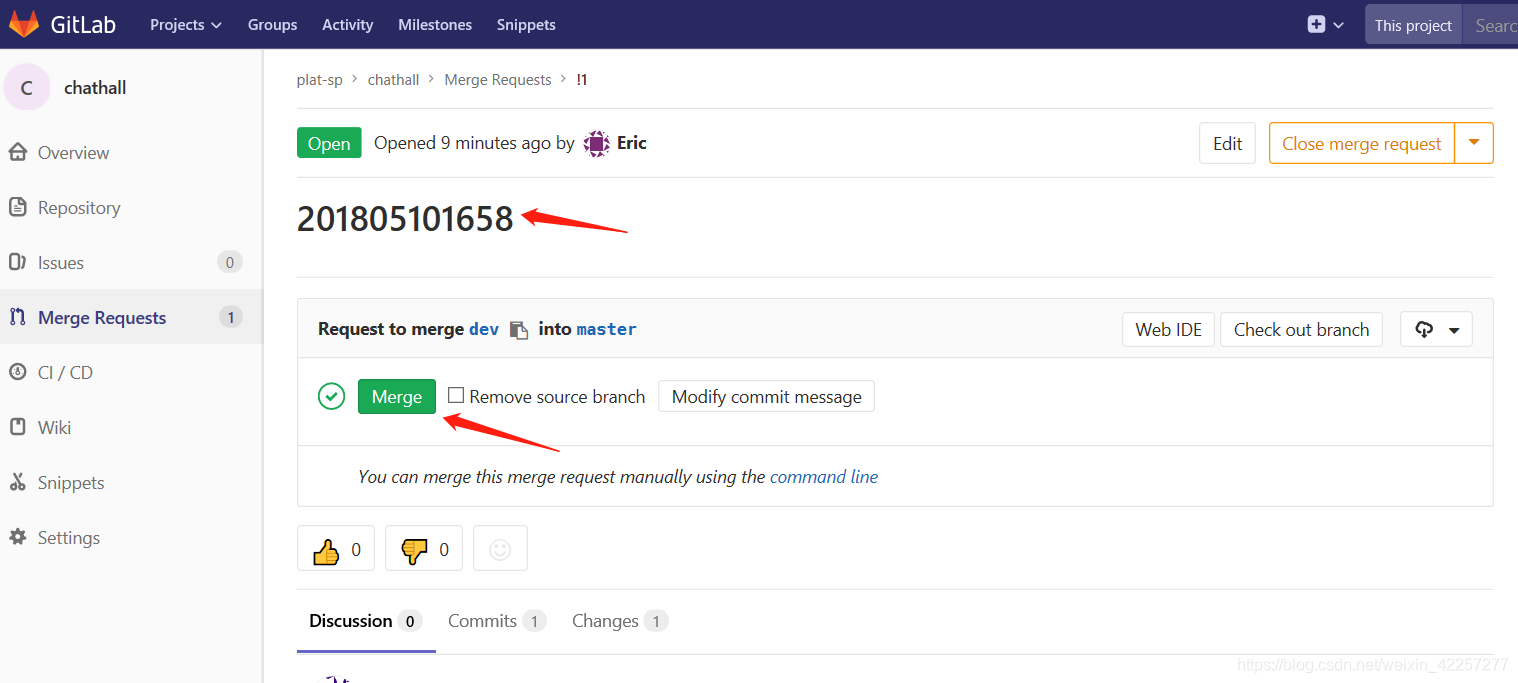This screenshot has height=683, width=1518.
Task: Click Check out branch button
Action: tap(1301, 329)
